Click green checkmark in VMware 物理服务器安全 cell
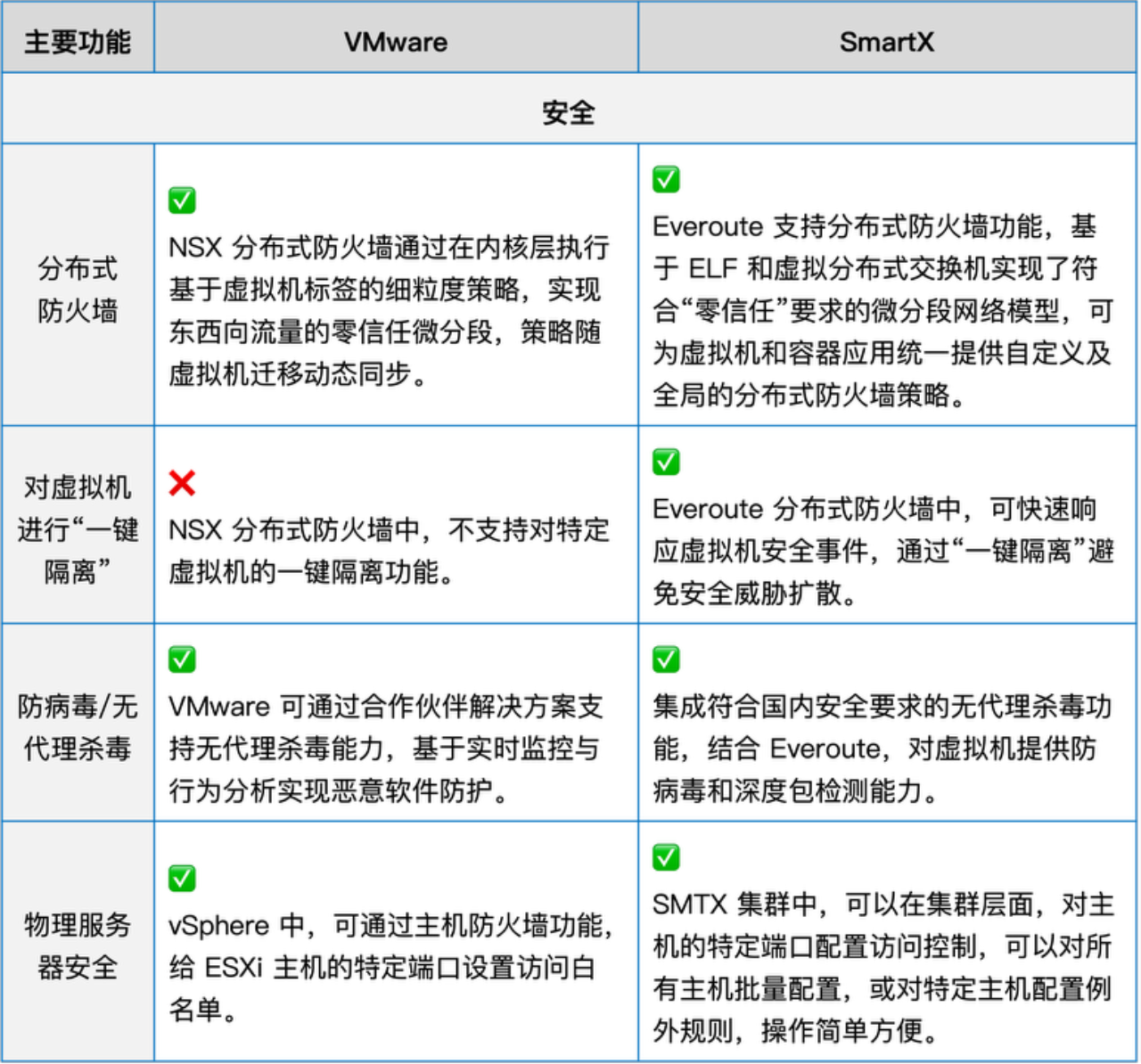 tap(182, 879)
